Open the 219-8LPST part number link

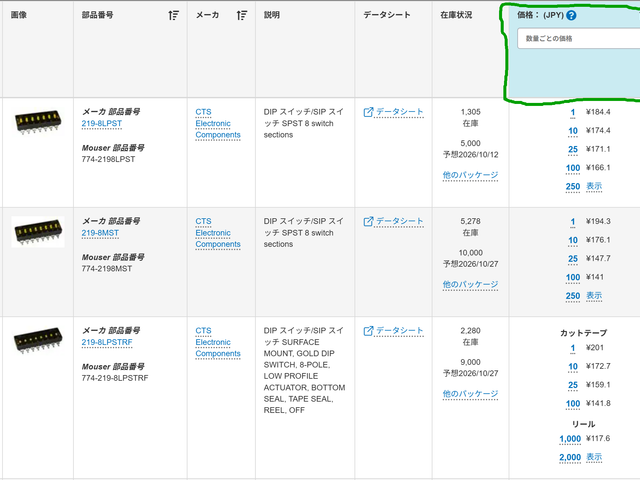coord(102,124)
